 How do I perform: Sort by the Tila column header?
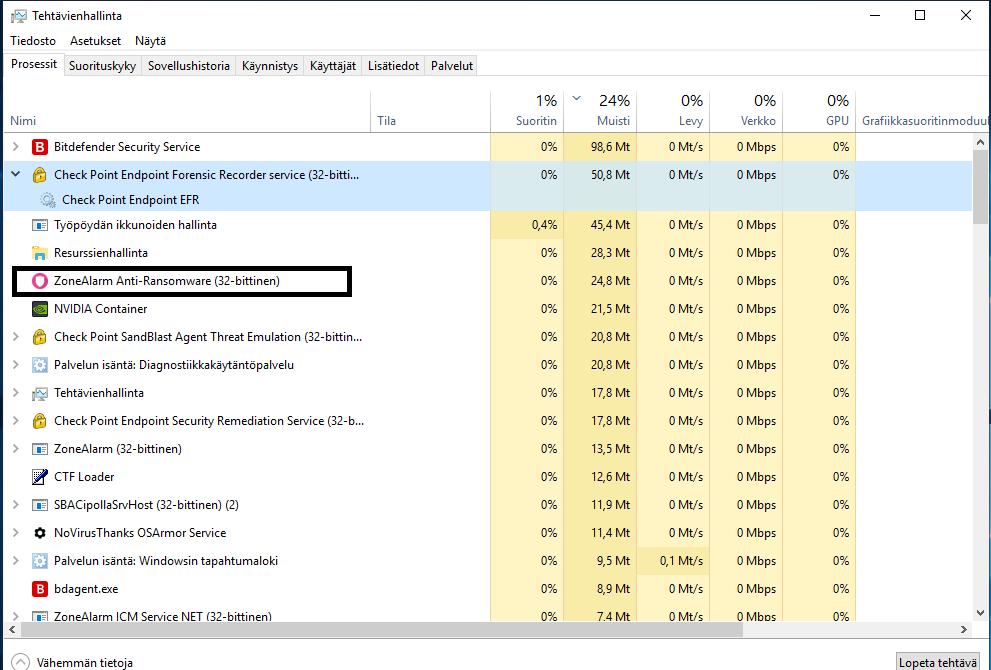(x=430, y=112)
